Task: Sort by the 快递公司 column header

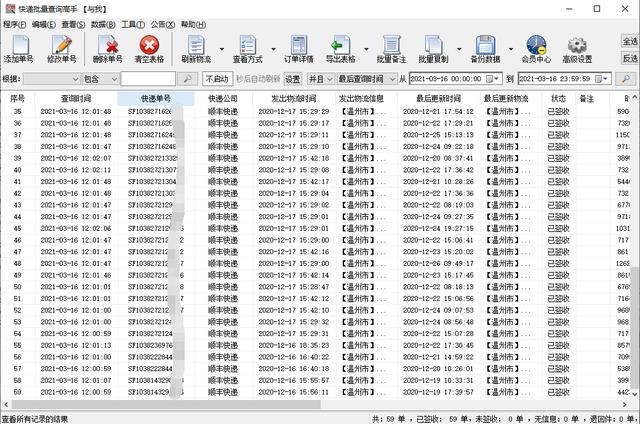Action: 223,98
